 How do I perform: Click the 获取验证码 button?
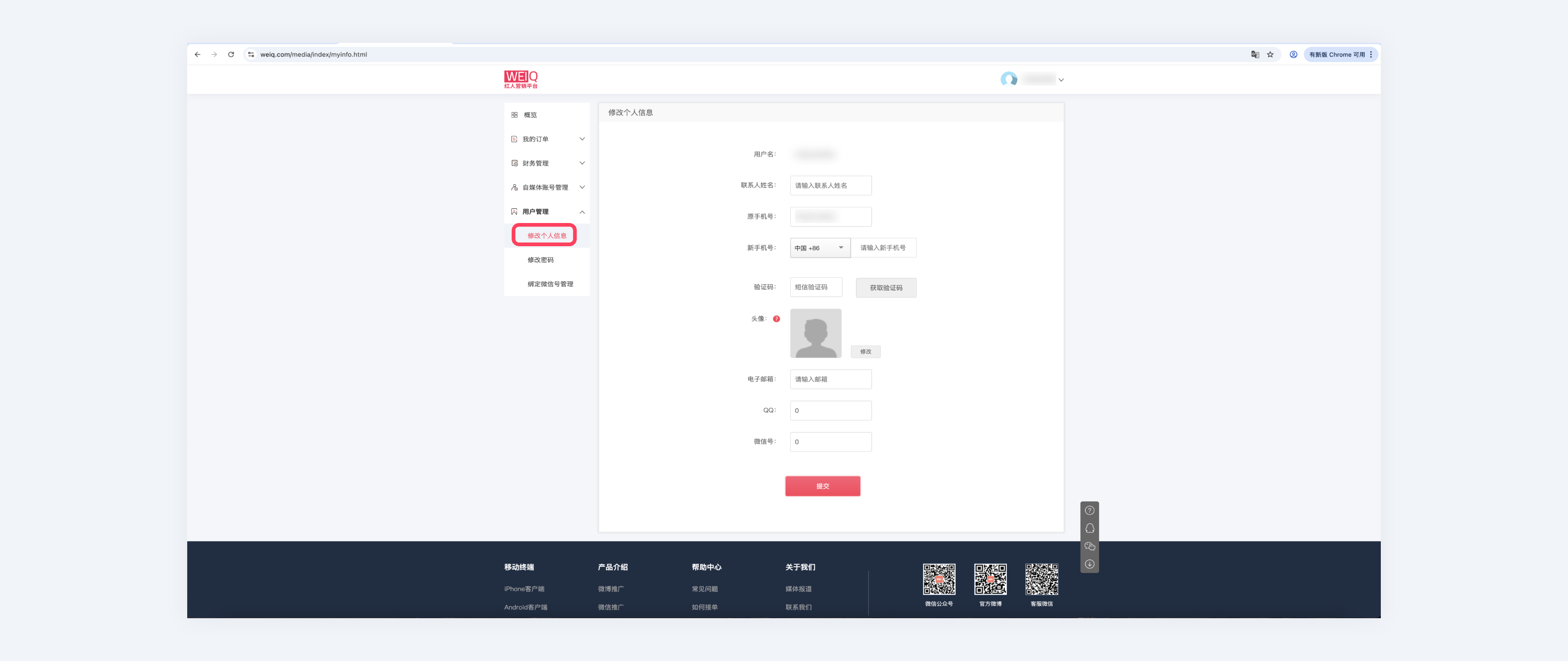tap(886, 288)
